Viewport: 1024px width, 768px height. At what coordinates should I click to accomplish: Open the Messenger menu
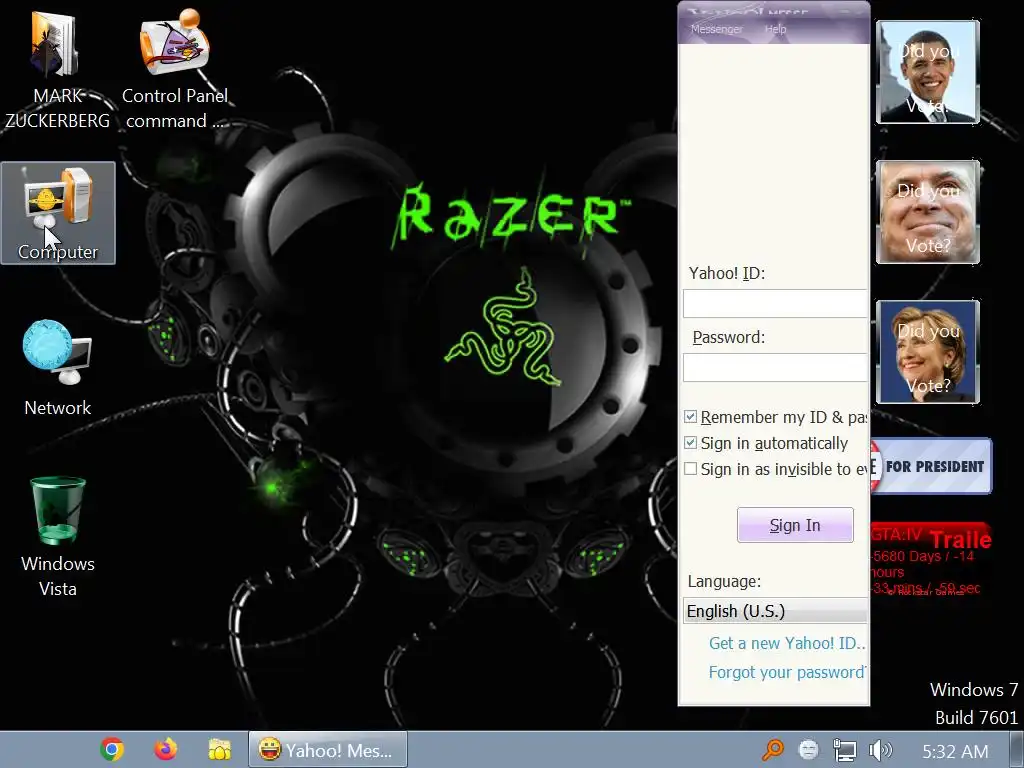click(x=716, y=29)
